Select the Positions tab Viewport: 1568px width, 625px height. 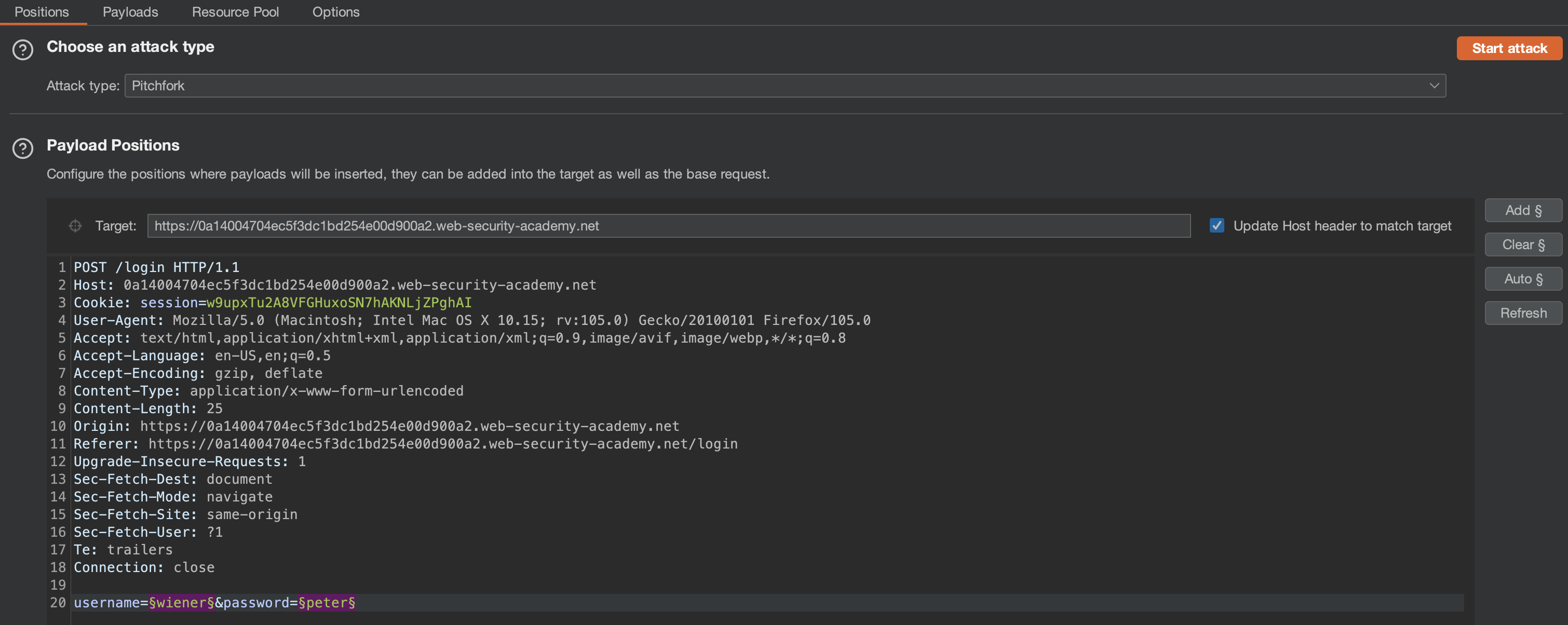click(42, 12)
